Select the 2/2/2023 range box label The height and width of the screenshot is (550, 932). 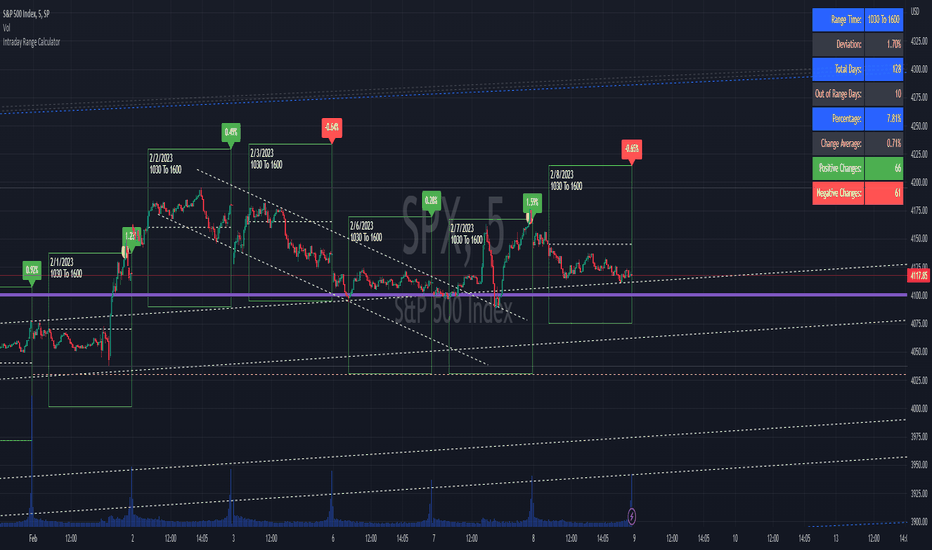point(165,164)
